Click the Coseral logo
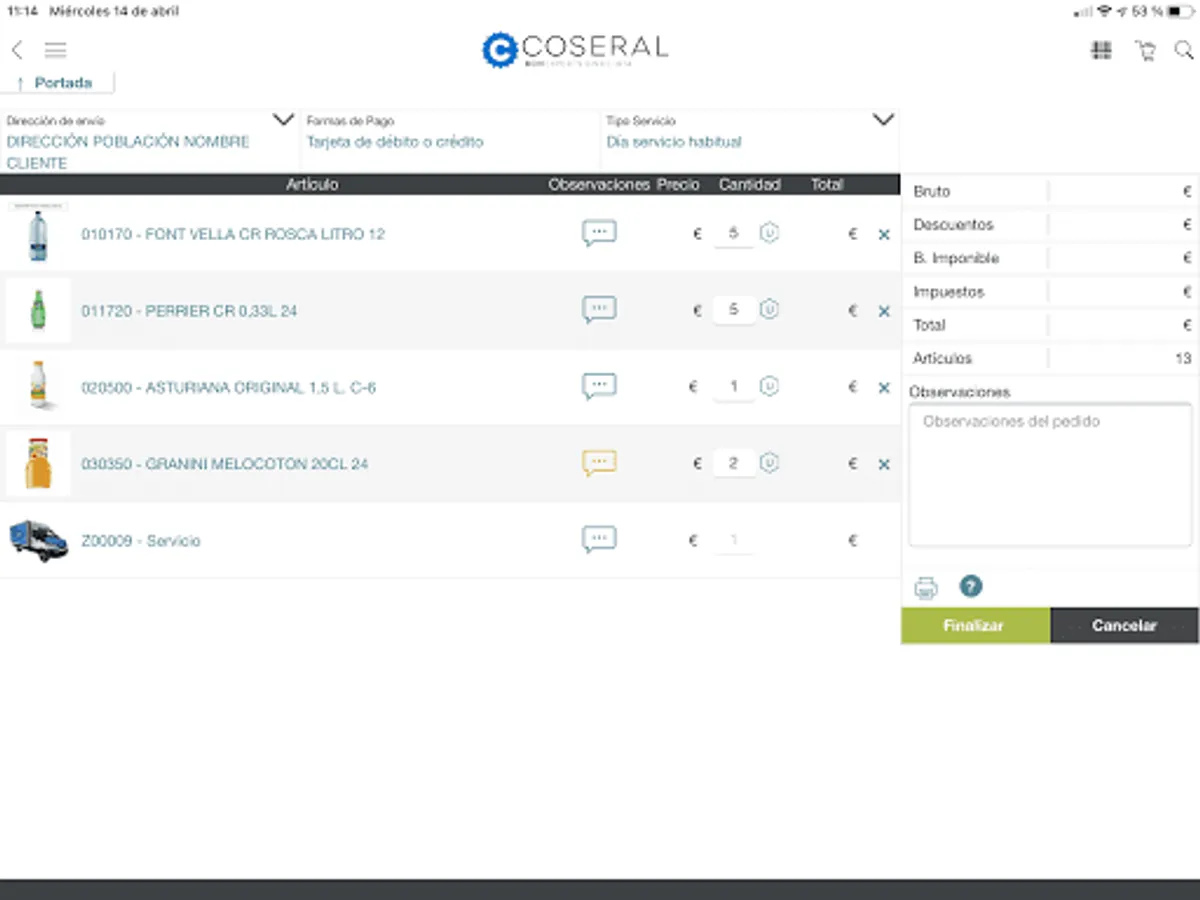This screenshot has width=1200, height=900. (x=575, y=49)
